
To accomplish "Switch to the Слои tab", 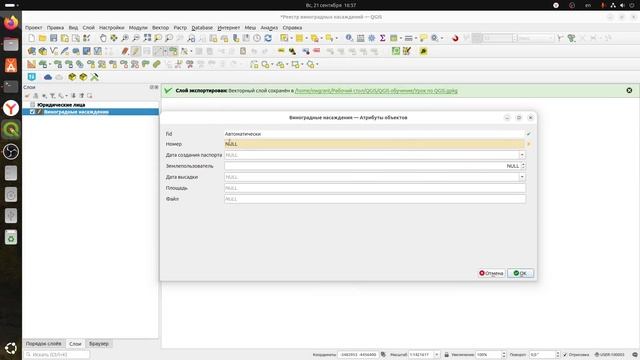I will pyautogui.click(x=75, y=344).
